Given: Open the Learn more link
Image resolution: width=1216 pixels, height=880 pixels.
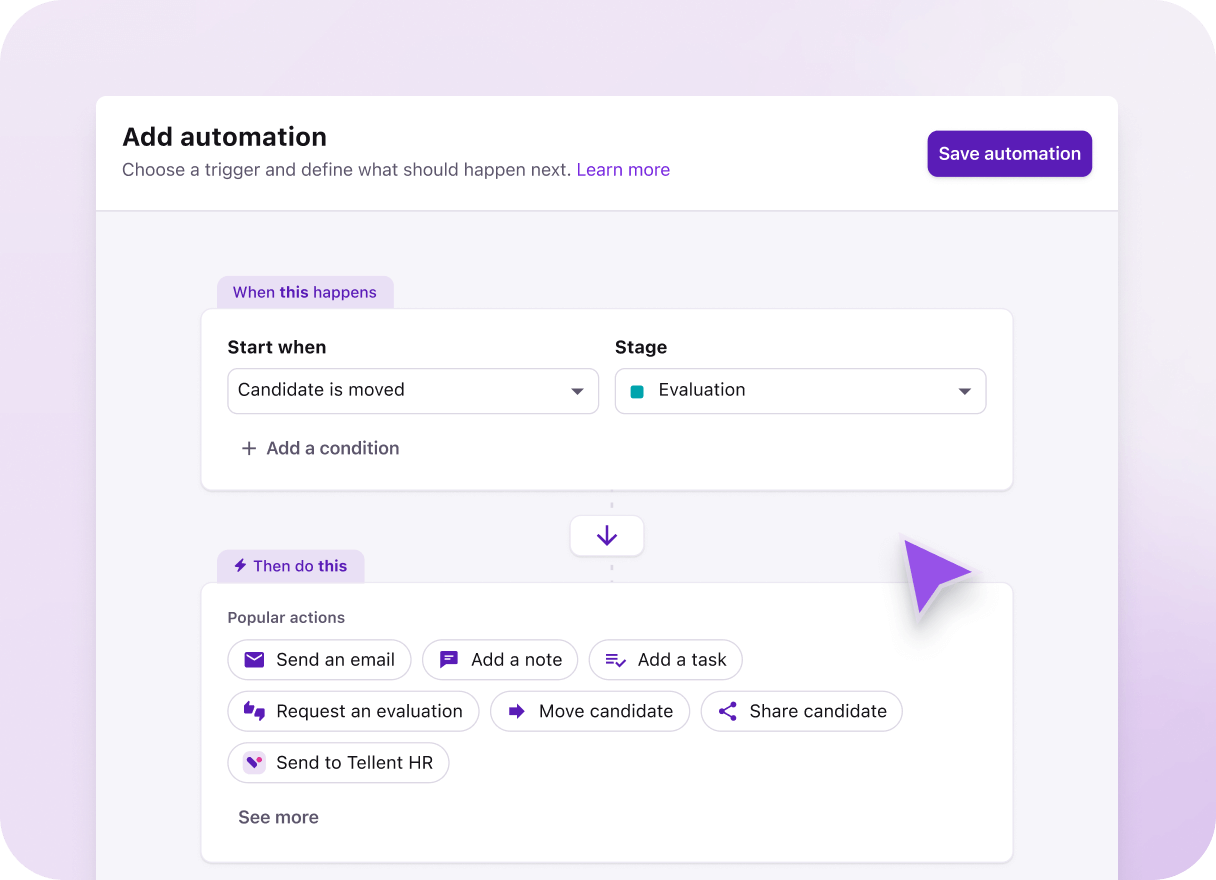Looking at the screenshot, I should click(x=623, y=169).
